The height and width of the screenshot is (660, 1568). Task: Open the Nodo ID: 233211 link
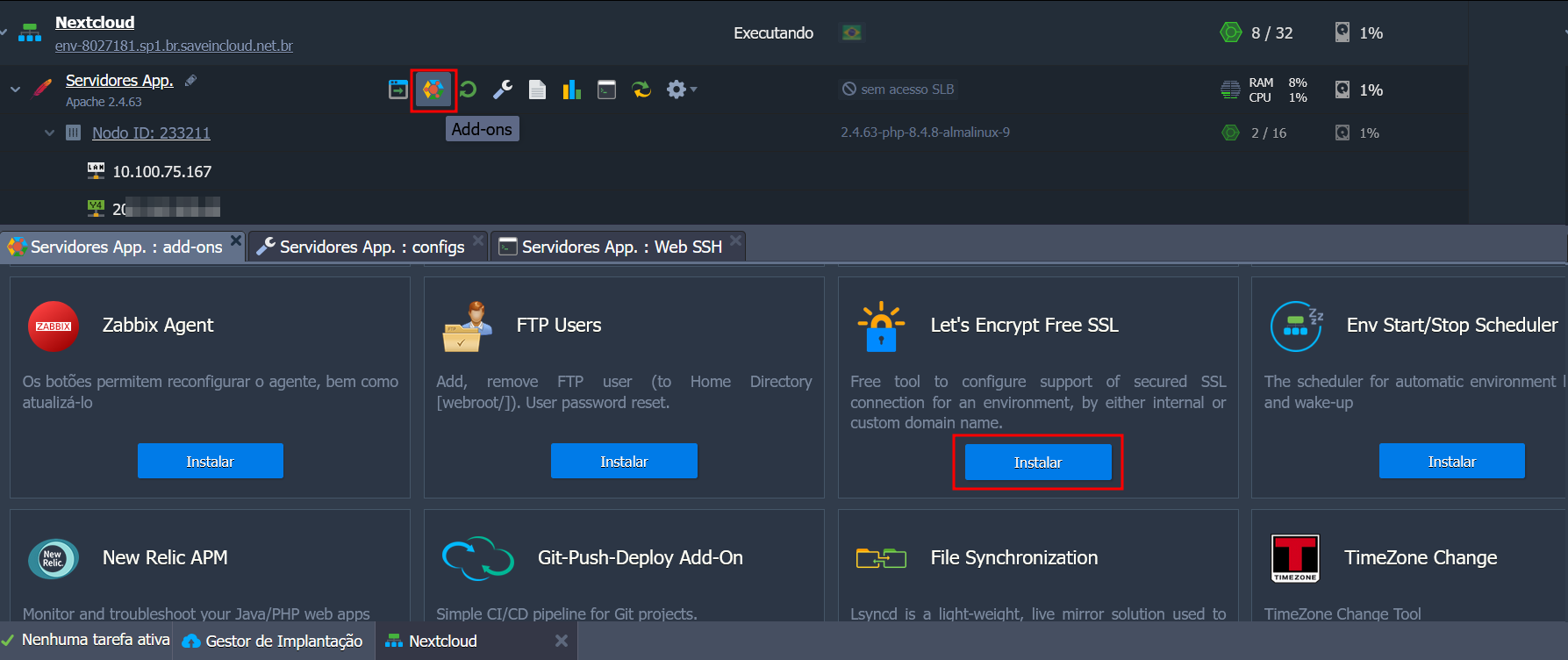point(151,133)
